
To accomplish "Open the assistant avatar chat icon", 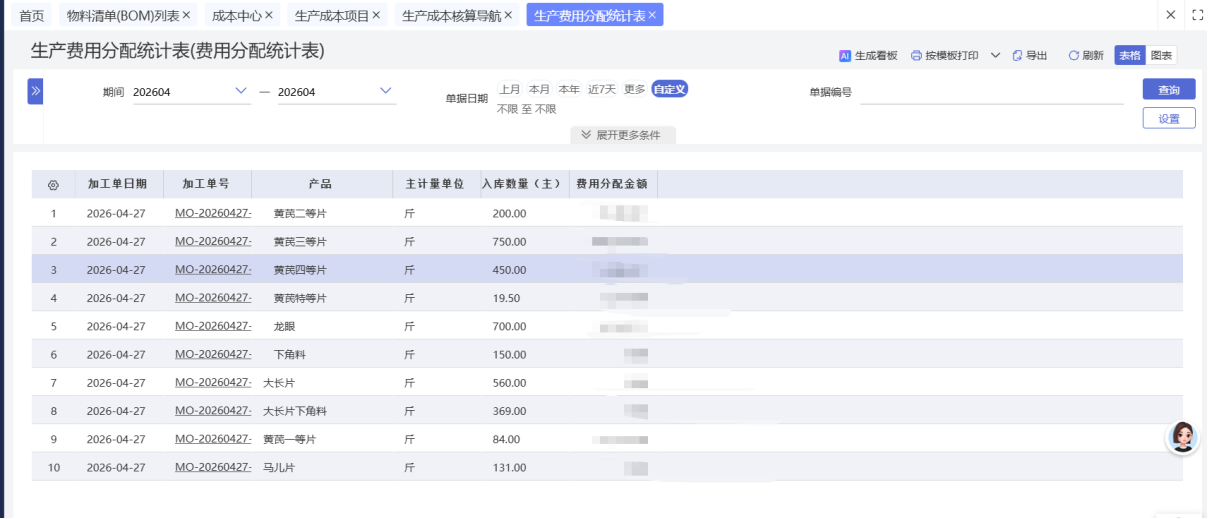I will [x=1183, y=437].
